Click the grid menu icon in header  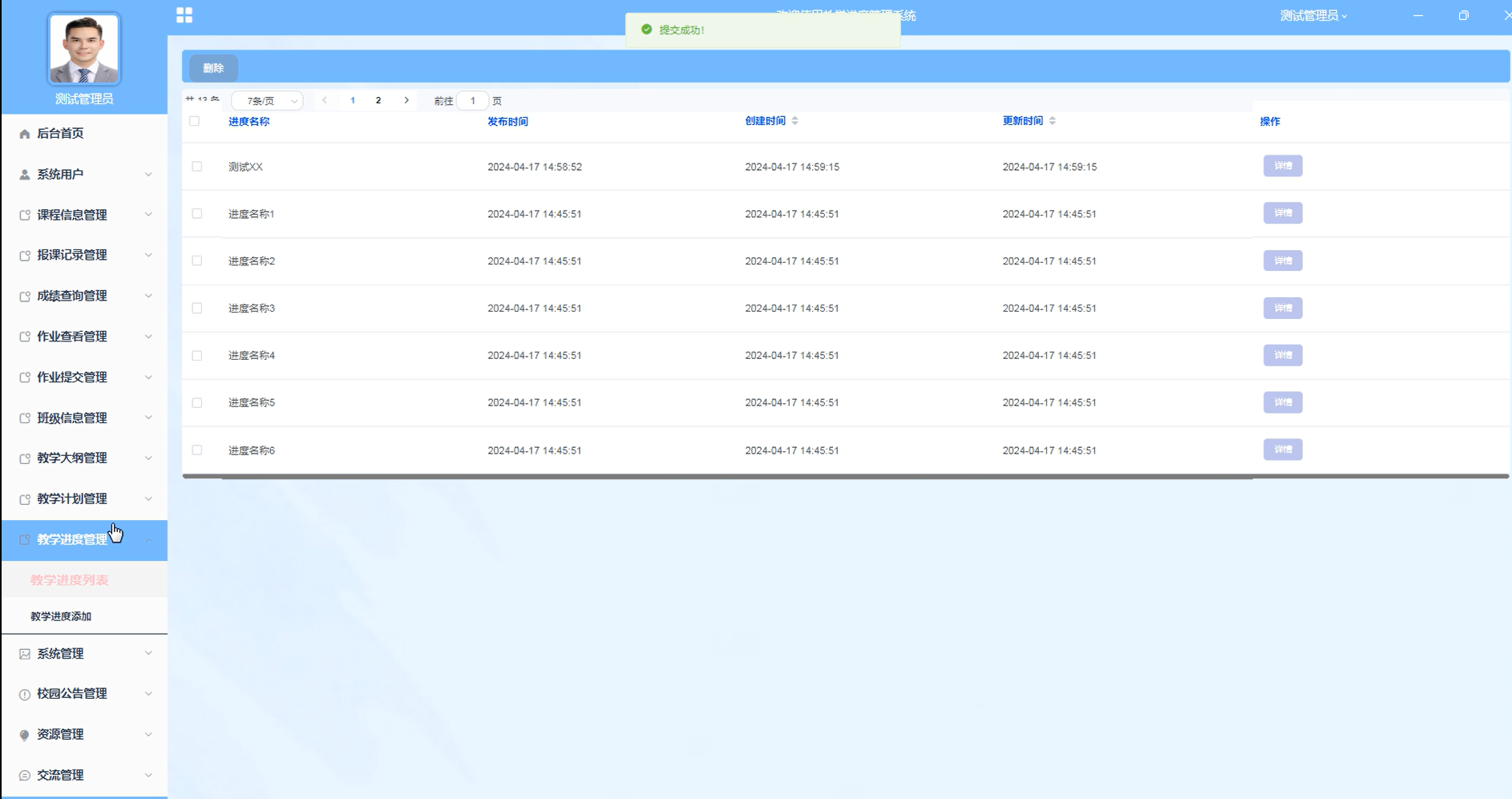pos(184,15)
